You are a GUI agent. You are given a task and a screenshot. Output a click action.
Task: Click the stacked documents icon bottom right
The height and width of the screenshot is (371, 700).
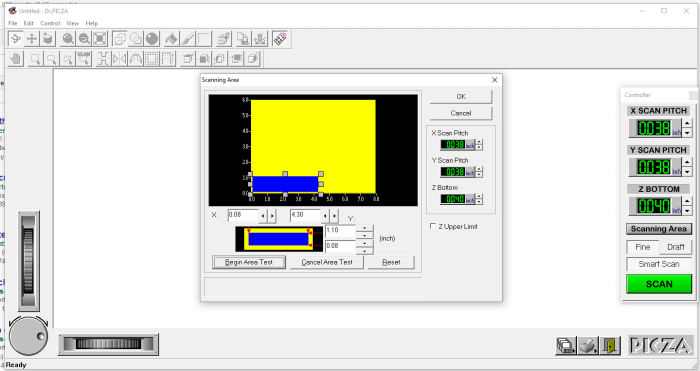(566, 346)
